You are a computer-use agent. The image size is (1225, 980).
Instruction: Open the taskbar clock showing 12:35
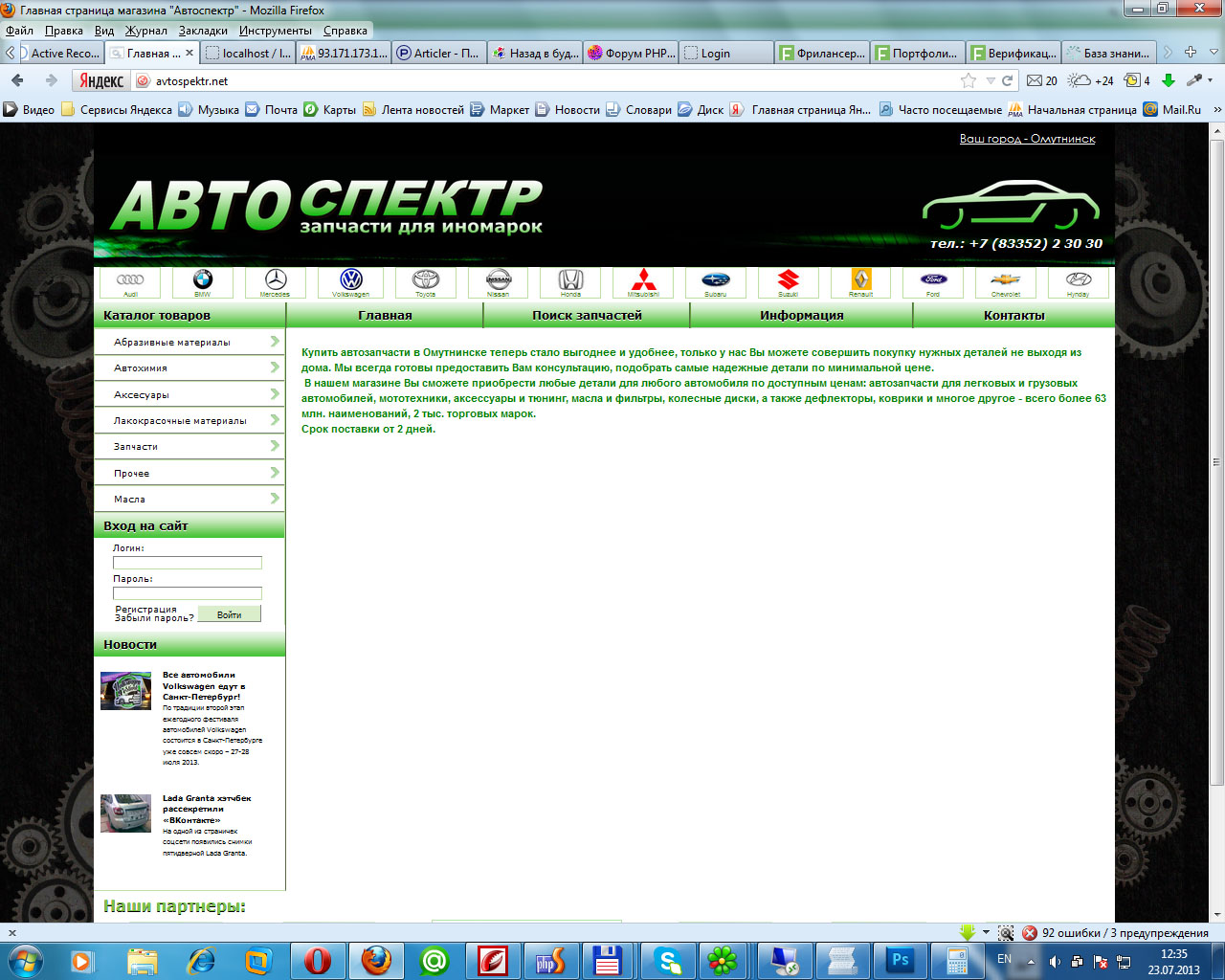[x=1173, y=962]
